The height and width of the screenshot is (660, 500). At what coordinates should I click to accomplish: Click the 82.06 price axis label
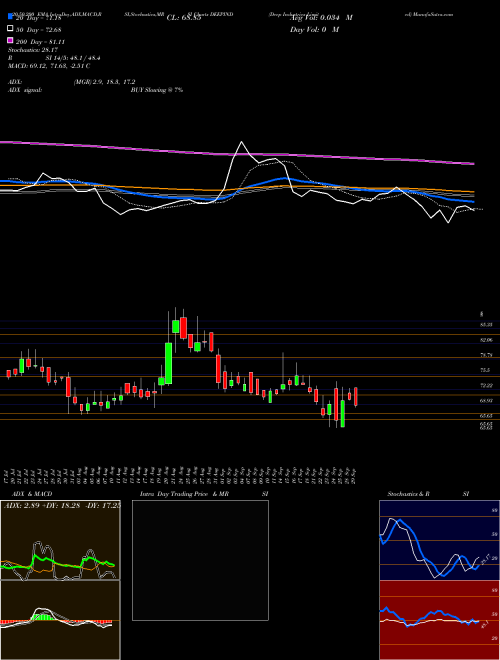tap(486, 340)
